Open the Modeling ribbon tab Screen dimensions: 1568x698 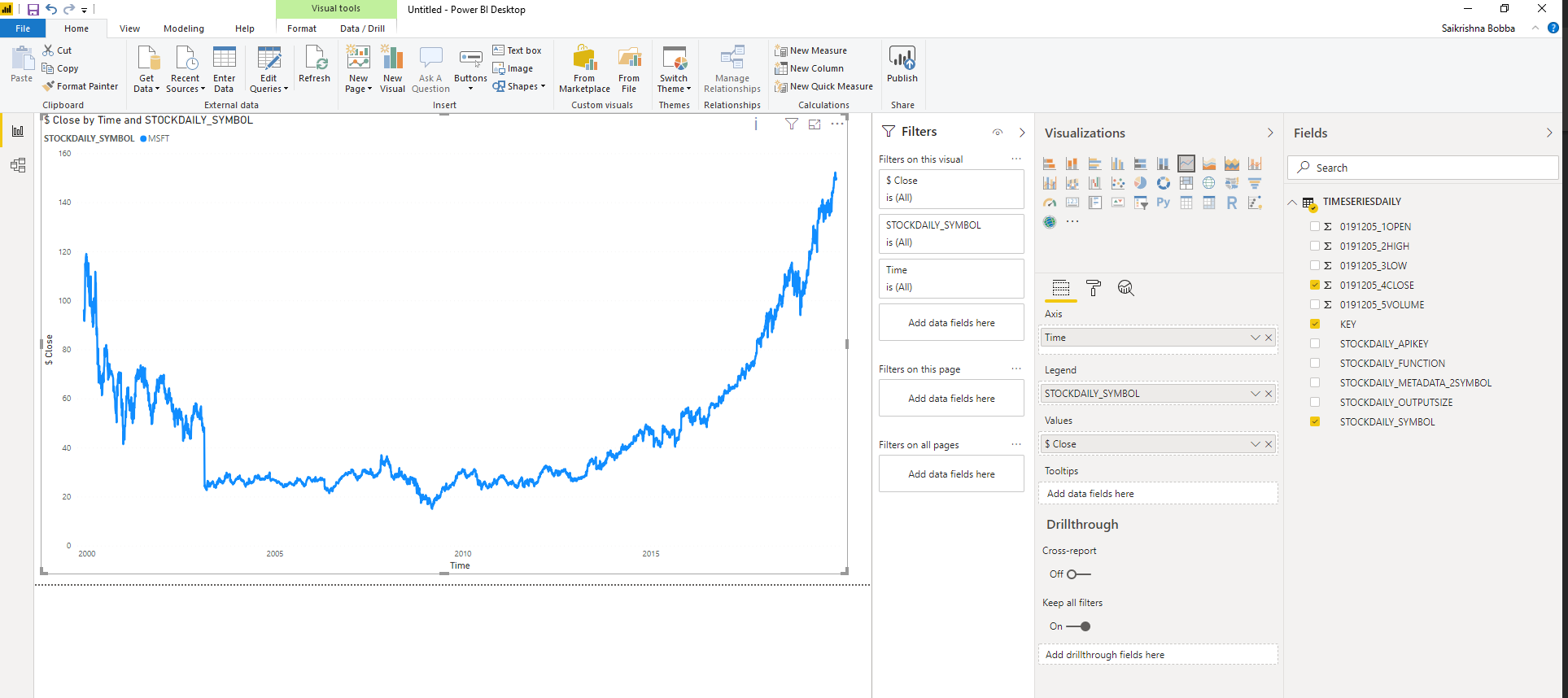tap(184, 28)
